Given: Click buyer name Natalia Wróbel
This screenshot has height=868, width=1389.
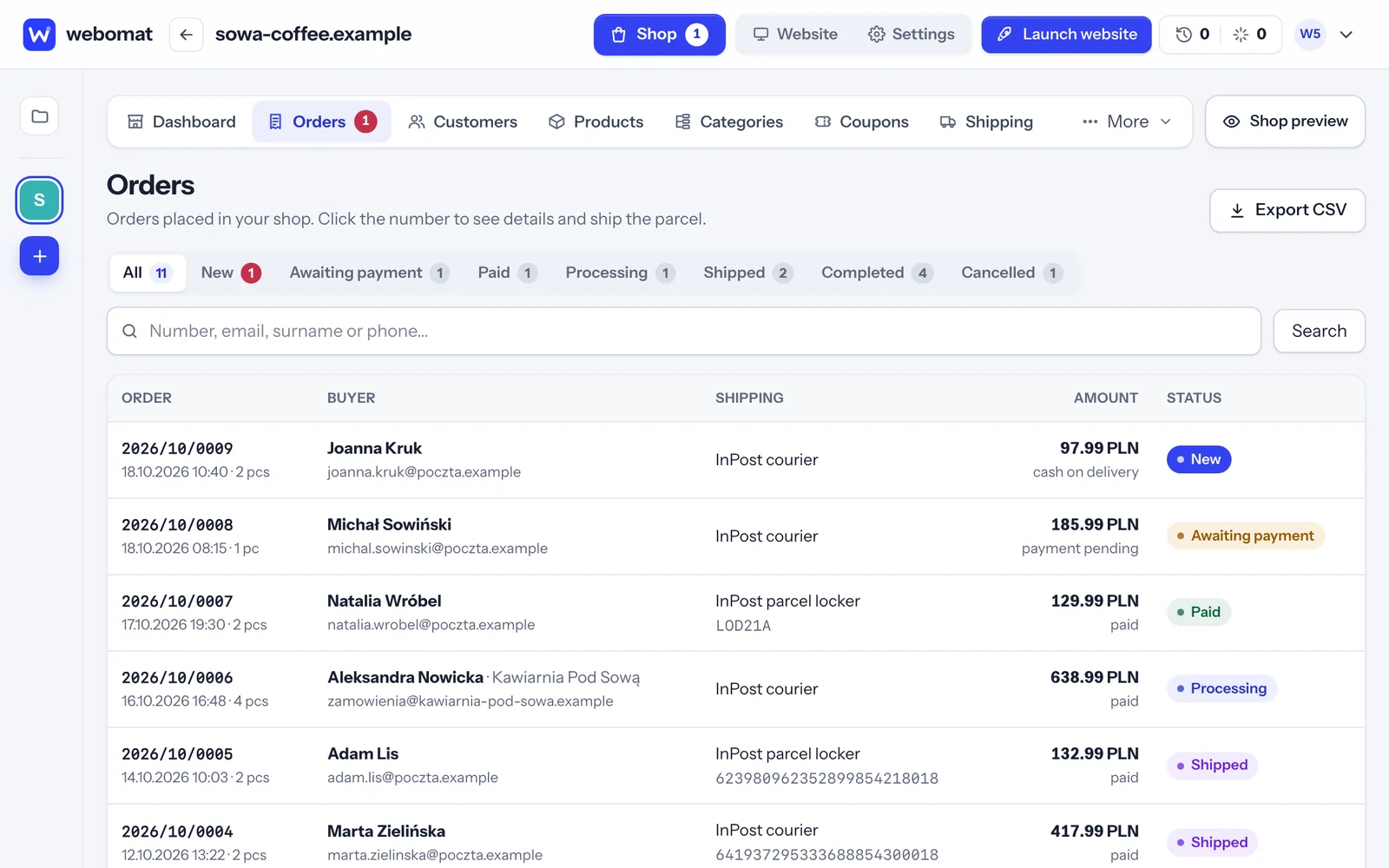Looking at the screenshot, I should click(x=384, y=602).
